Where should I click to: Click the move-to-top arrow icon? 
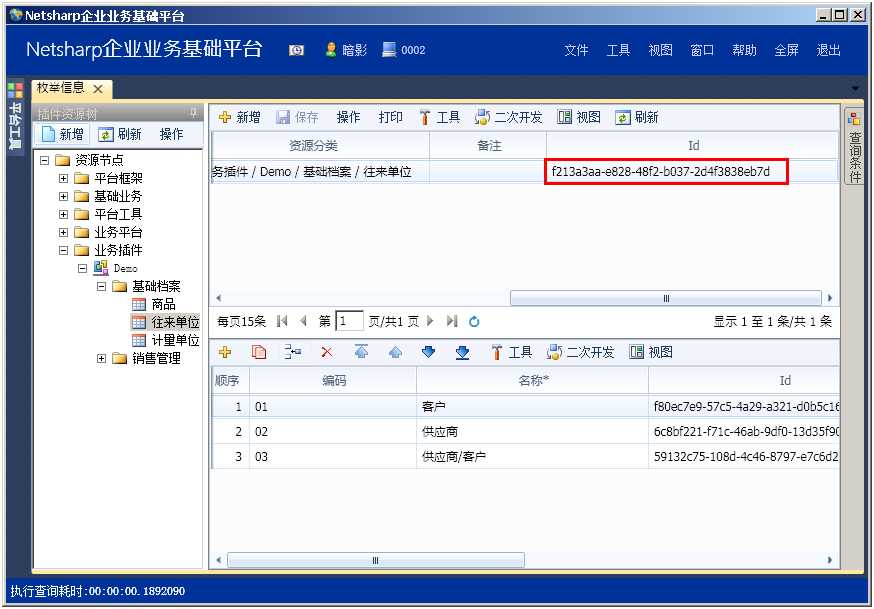tap(361, 352)
